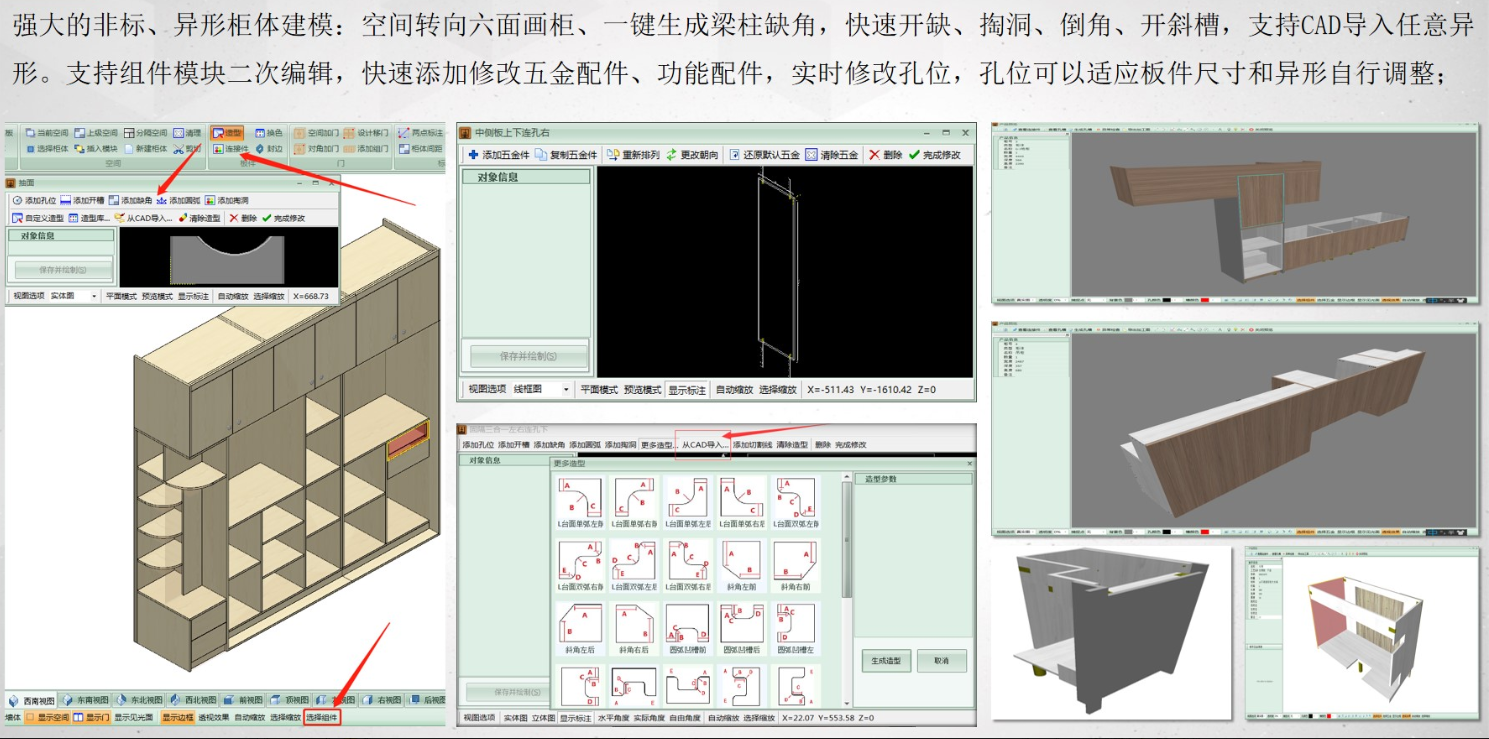
Task: Click 换色 in the ribbon
Action: coord(268,133)
